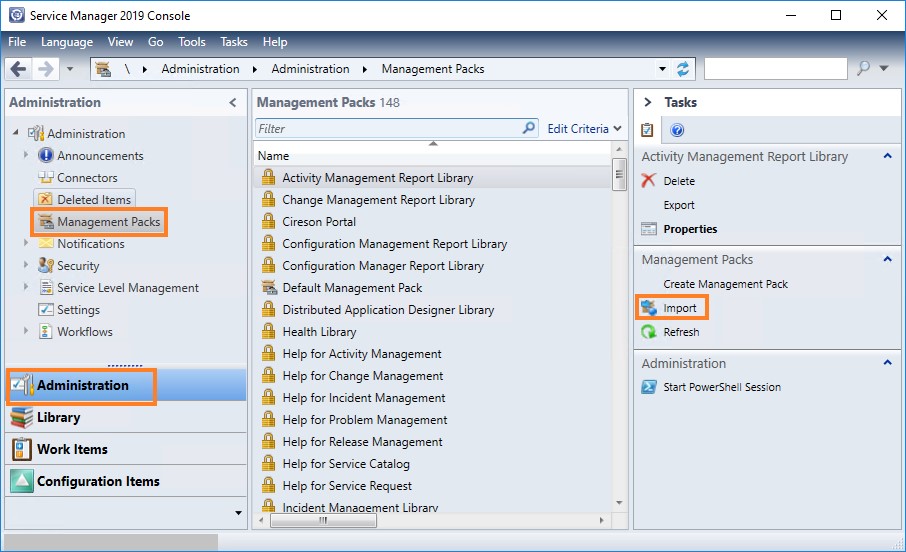Click the magnifier icon in the Filter box
The image size is (906, 552).
click(528, 128)
